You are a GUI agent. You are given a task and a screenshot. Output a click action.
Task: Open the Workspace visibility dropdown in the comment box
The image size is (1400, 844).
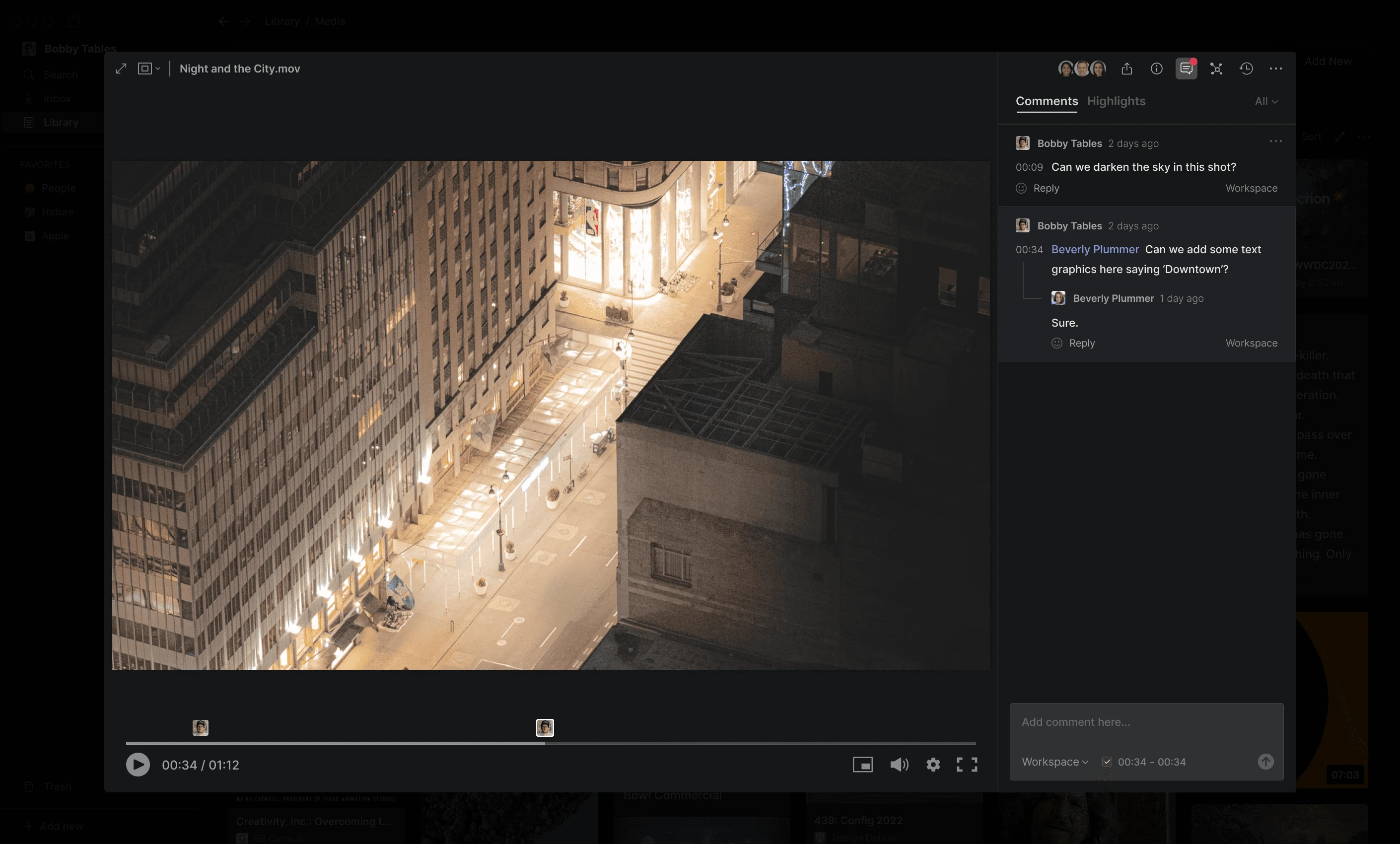(x=1054, y=762)
